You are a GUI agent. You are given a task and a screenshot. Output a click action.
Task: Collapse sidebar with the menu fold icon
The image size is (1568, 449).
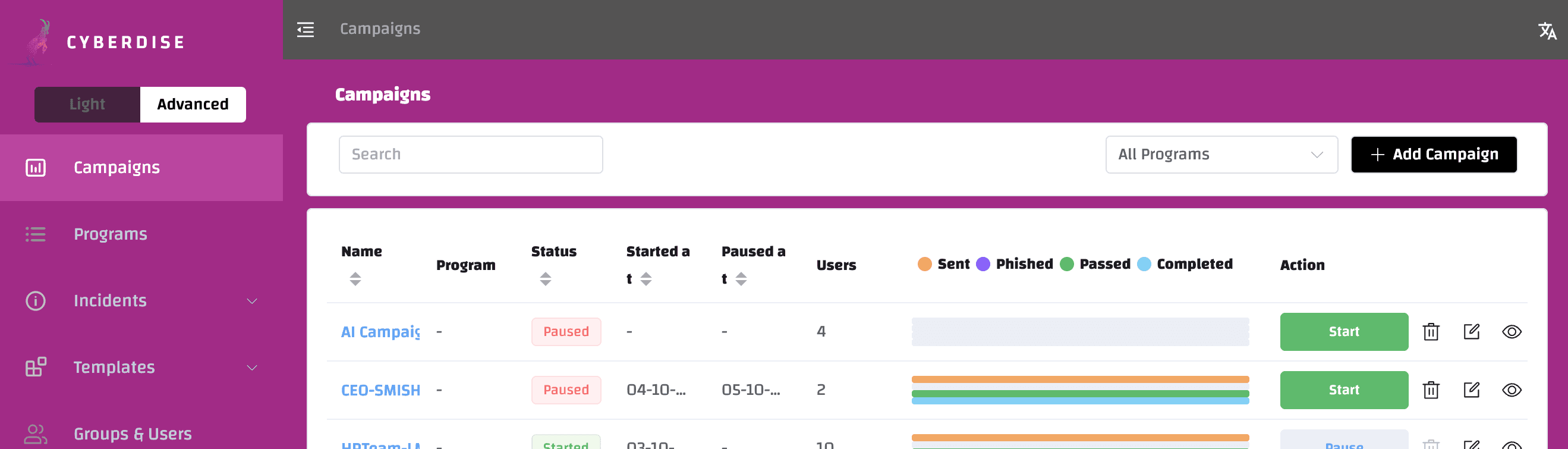point(306,29)
